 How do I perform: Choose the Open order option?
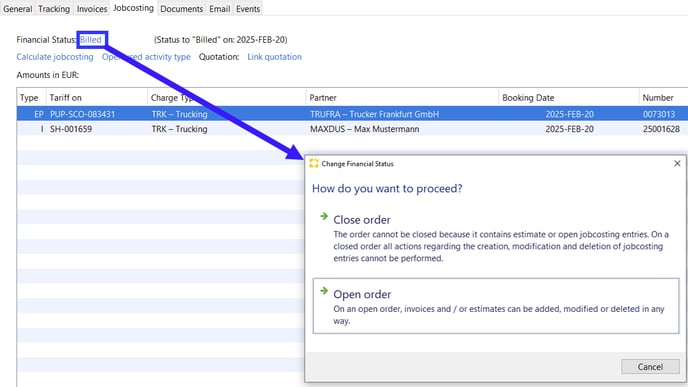[x=496, y=306]
